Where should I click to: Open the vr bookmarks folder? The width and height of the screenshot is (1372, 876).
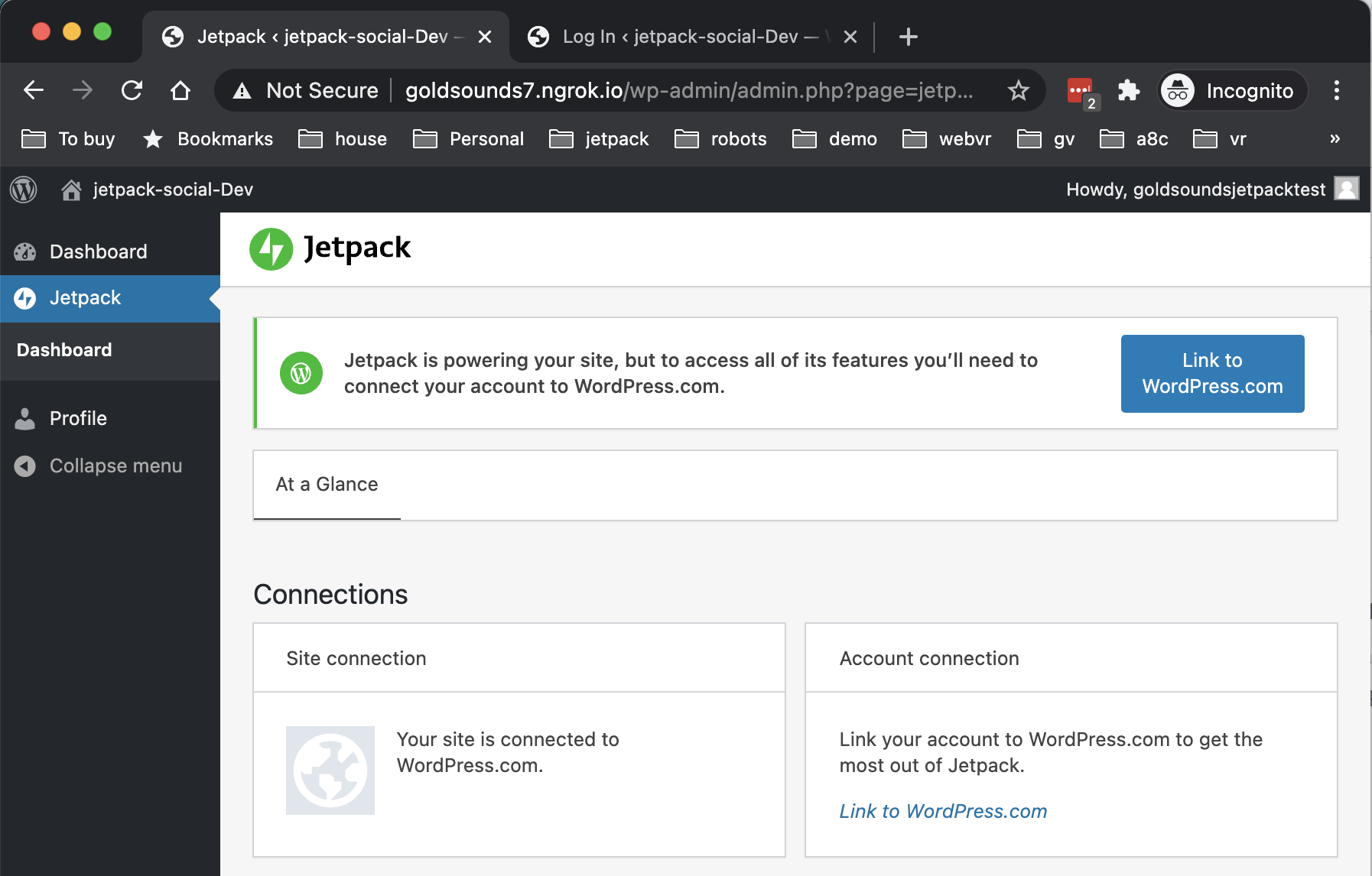[x=1220, y=139]
